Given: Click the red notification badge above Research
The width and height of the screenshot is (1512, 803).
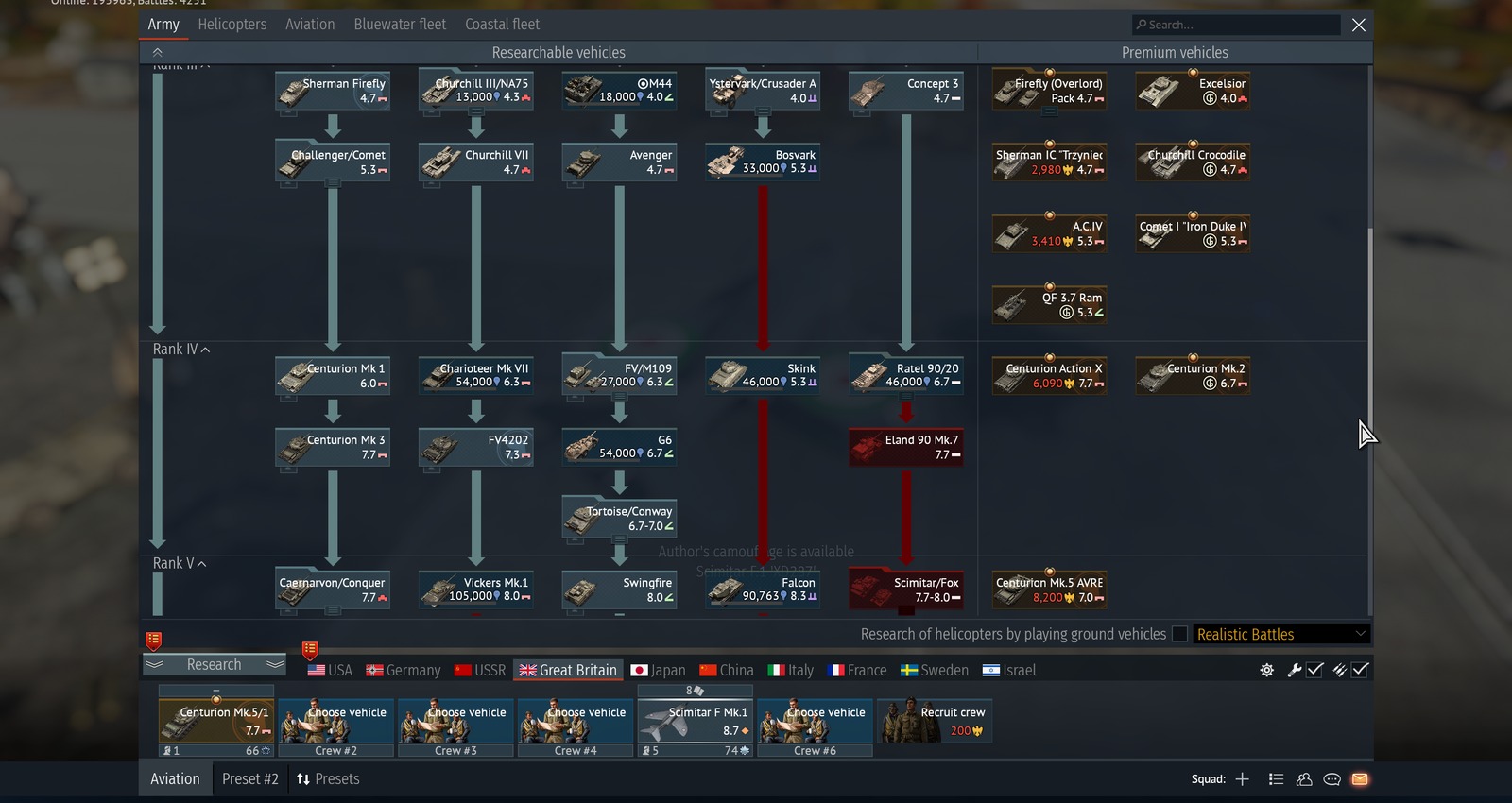Looking at the screenshot, I should coord(154,641).
